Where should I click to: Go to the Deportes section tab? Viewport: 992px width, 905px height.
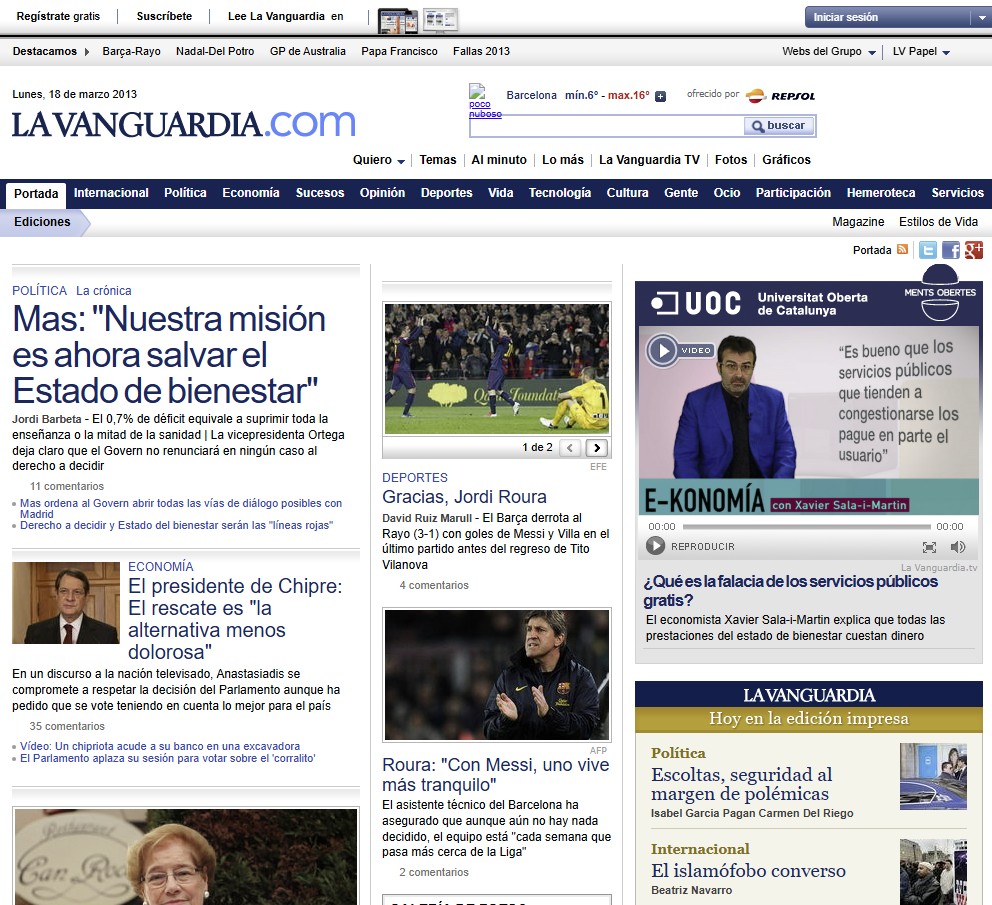(446, 193)
